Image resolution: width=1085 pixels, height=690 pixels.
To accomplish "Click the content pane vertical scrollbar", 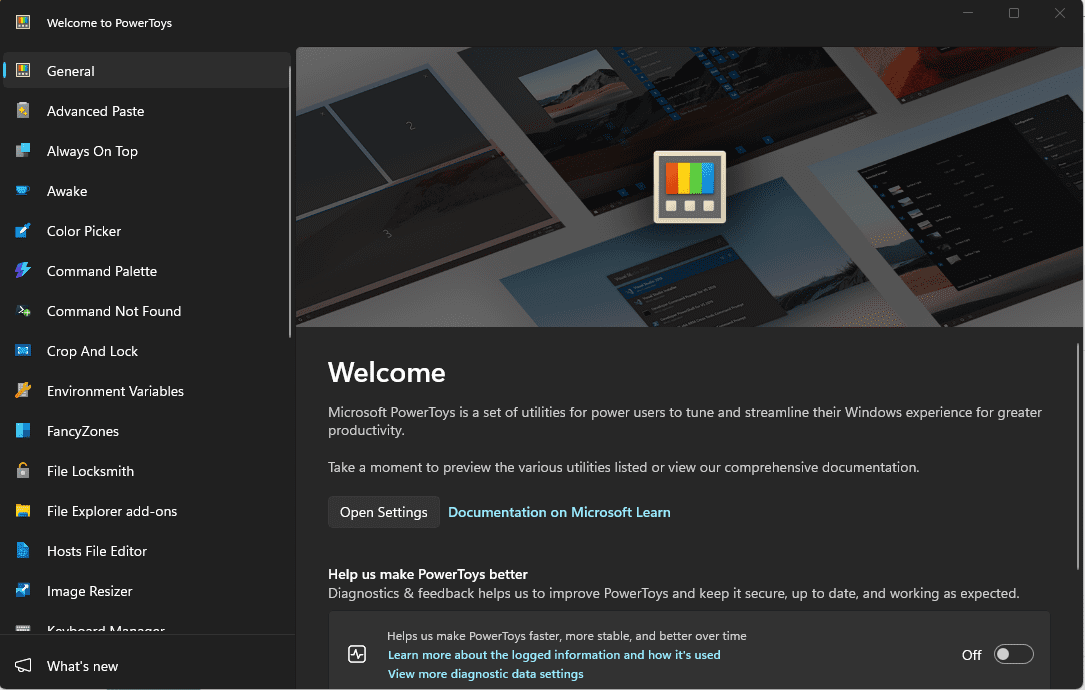I will pyautogui.click(x=1077, y=457).
